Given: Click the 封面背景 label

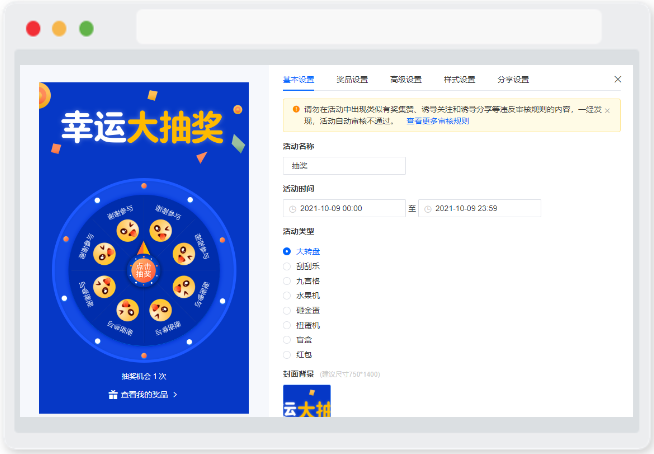Looking at the screenshot, I should (298, 374).
